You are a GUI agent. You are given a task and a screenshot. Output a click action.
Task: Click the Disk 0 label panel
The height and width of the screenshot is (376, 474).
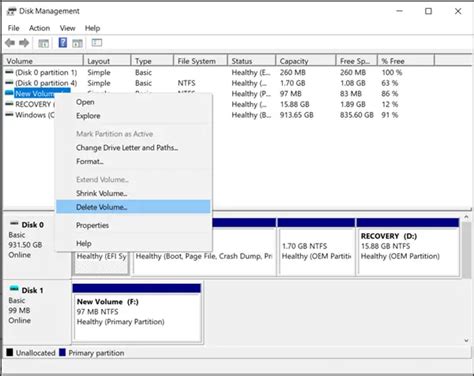pyautogui.click(x=29, y=246)
